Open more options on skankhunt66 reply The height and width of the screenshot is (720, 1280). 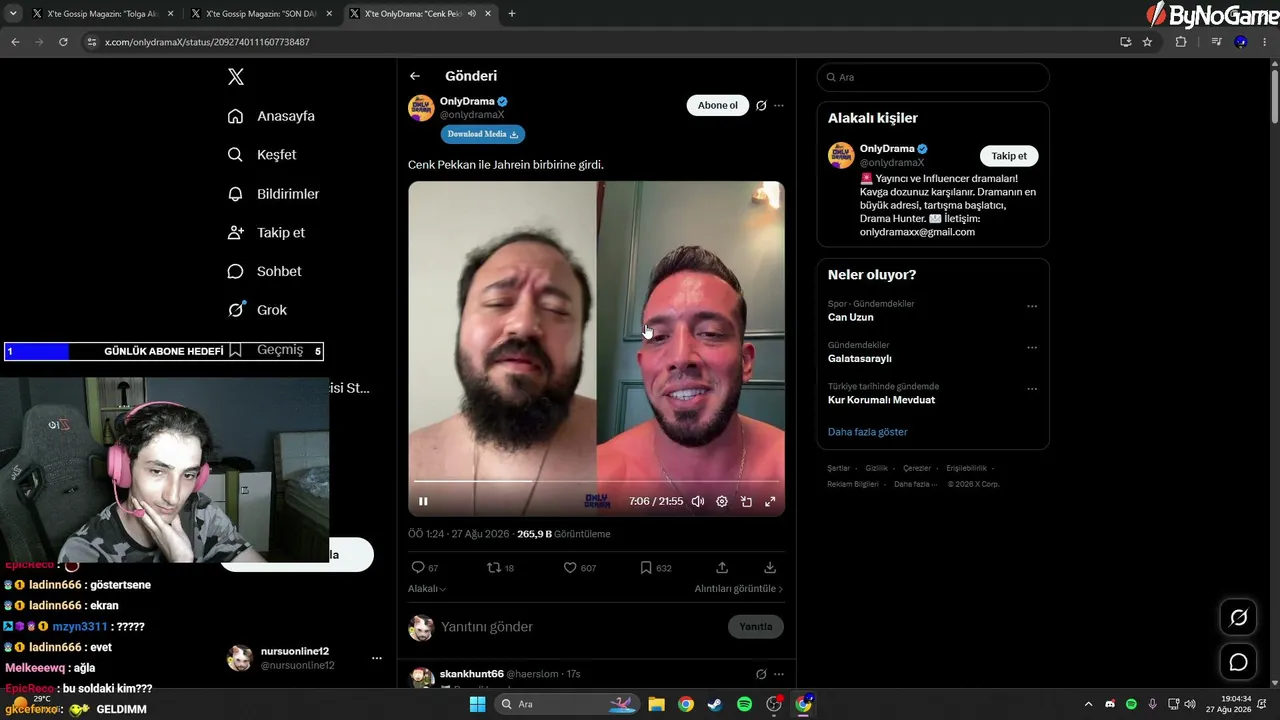click(x=779, y=674)
